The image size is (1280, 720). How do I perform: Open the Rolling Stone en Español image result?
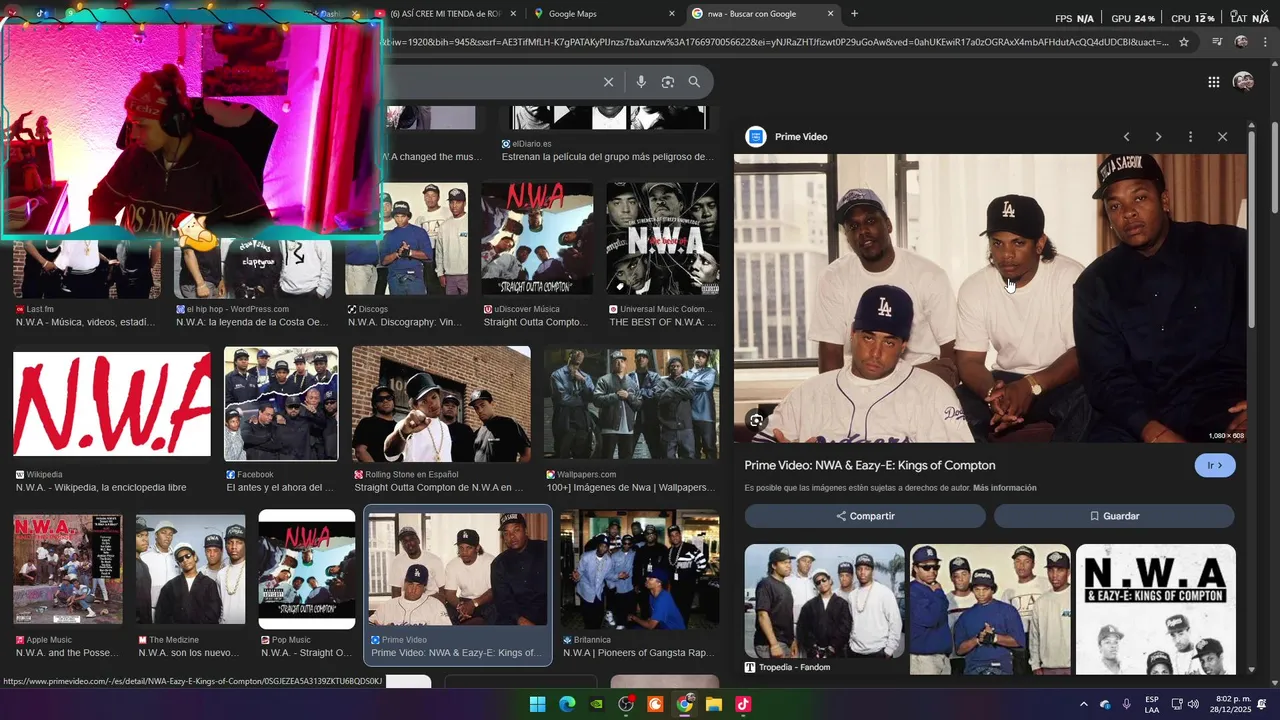441,404
